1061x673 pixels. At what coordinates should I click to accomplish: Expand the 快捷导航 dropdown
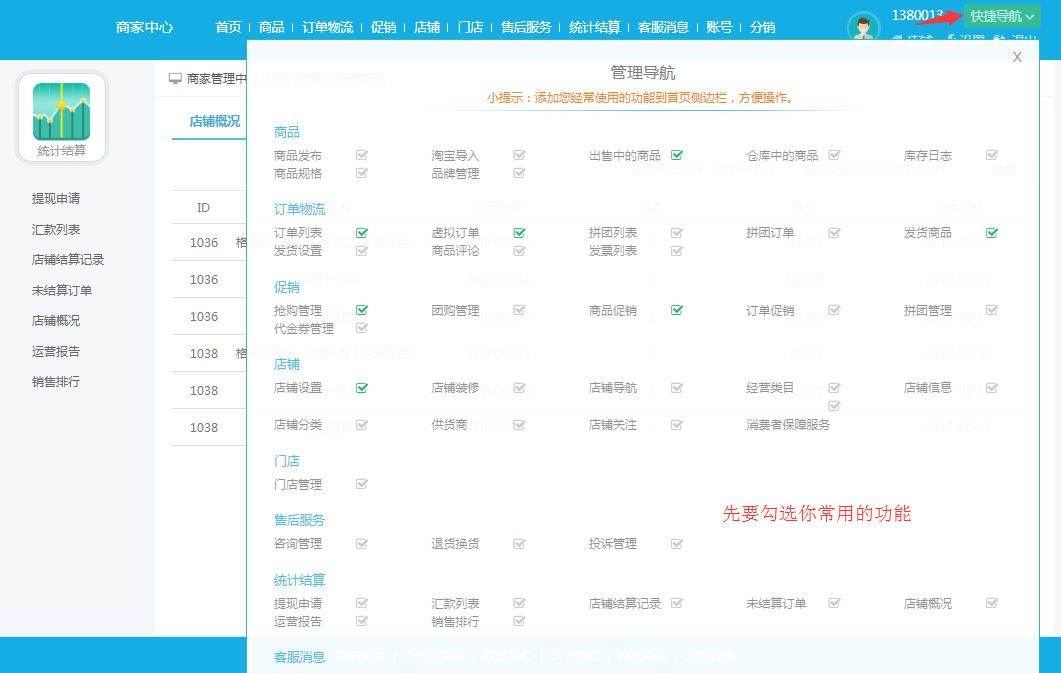1002,16
